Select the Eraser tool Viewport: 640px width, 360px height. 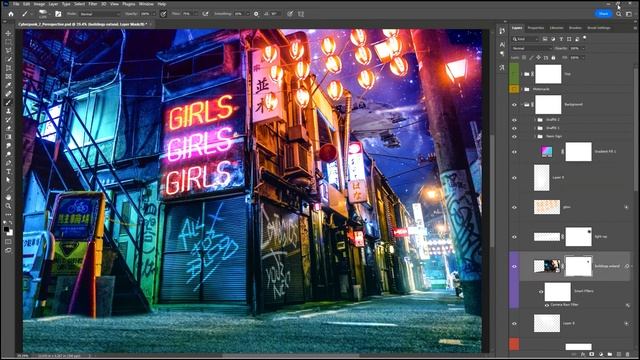pyautogui.click(x=8, y=128)
